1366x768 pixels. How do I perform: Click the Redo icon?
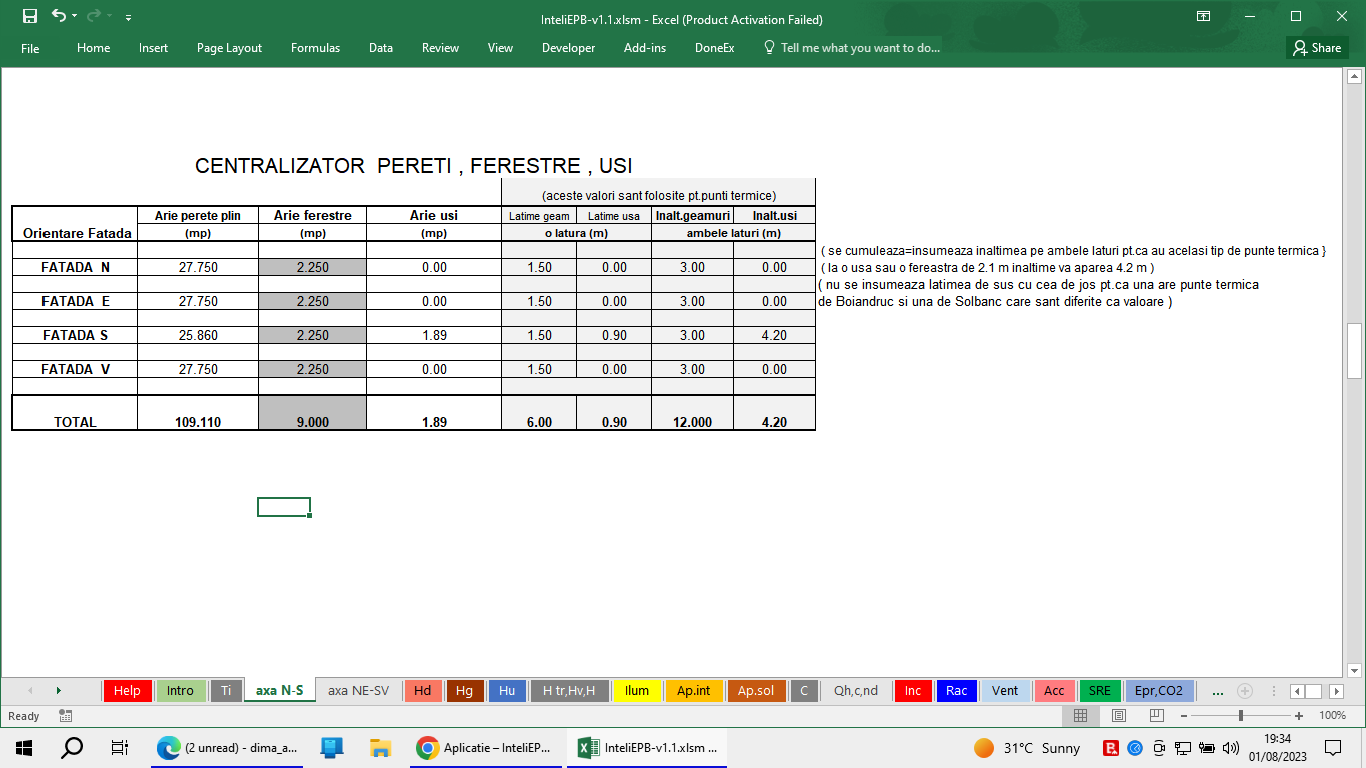point(91,17)
